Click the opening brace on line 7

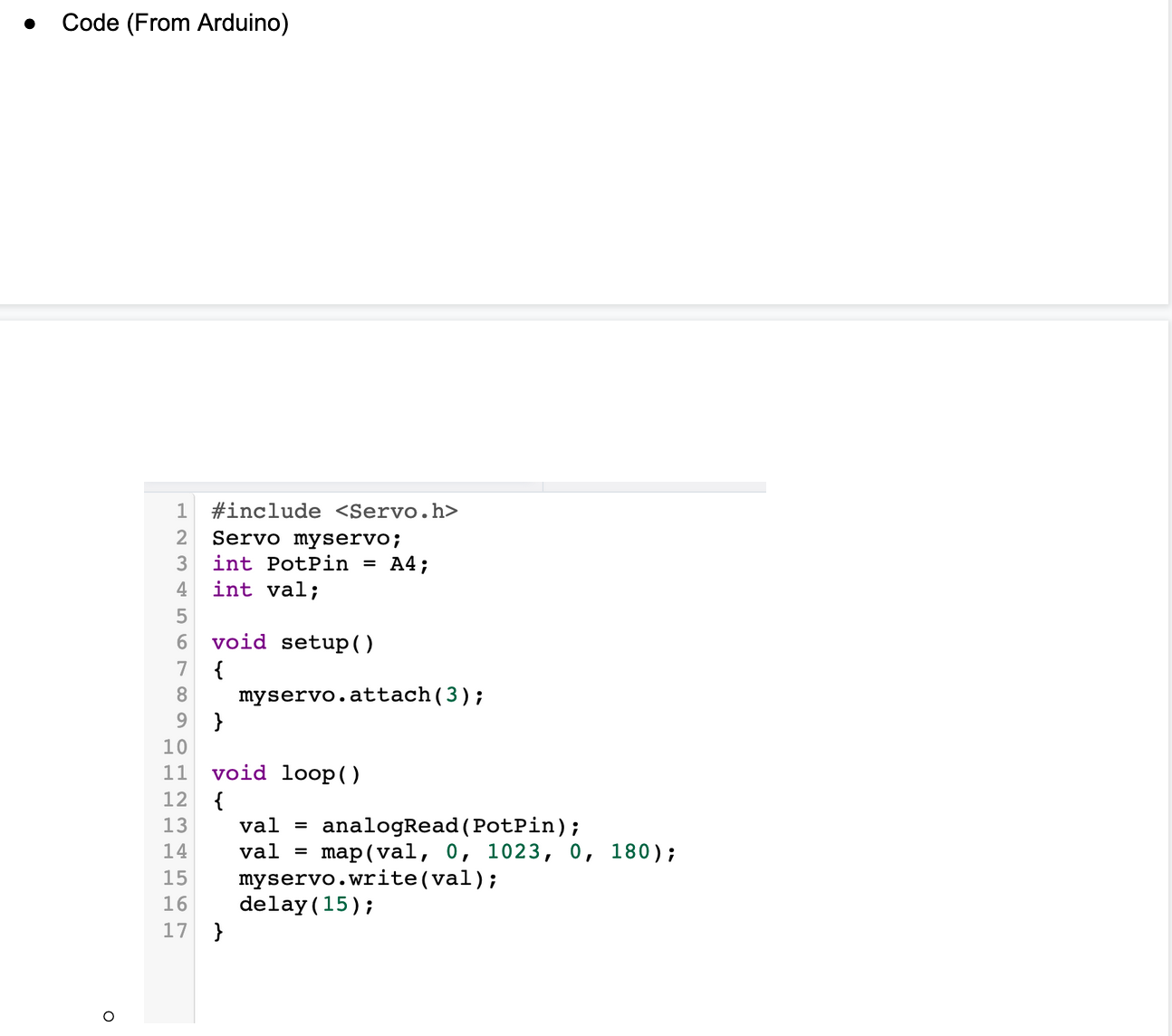coord(218,669)
